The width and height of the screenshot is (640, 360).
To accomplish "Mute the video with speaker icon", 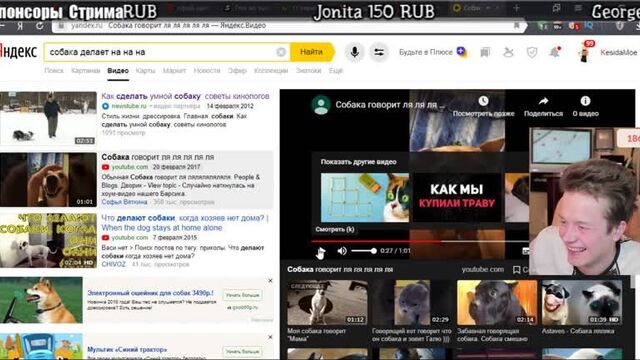I will [x=342, y=251].
